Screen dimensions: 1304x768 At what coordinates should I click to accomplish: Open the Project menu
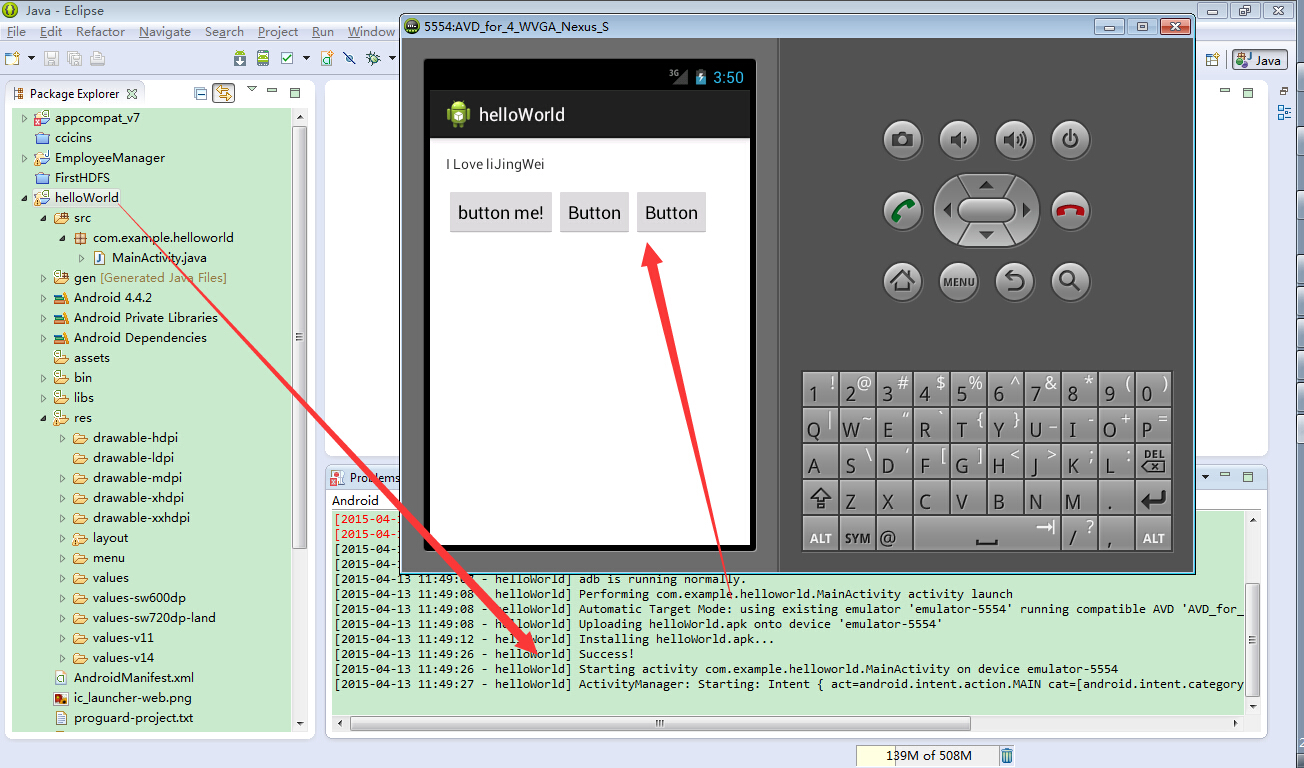pos(278,32)
